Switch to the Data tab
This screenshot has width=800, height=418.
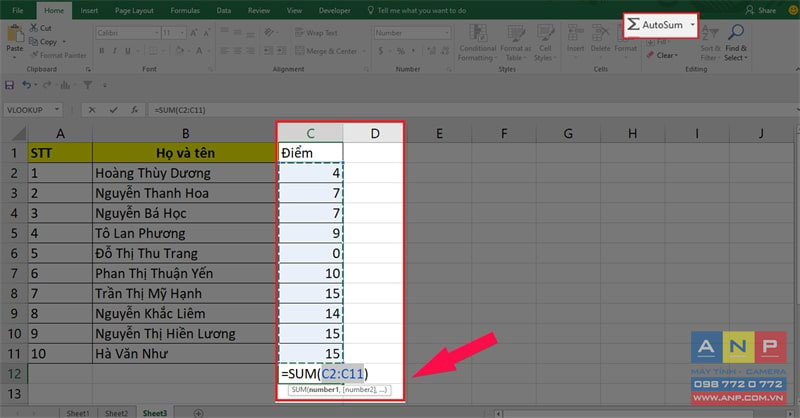pyautogui.click(x=223, y=10)
